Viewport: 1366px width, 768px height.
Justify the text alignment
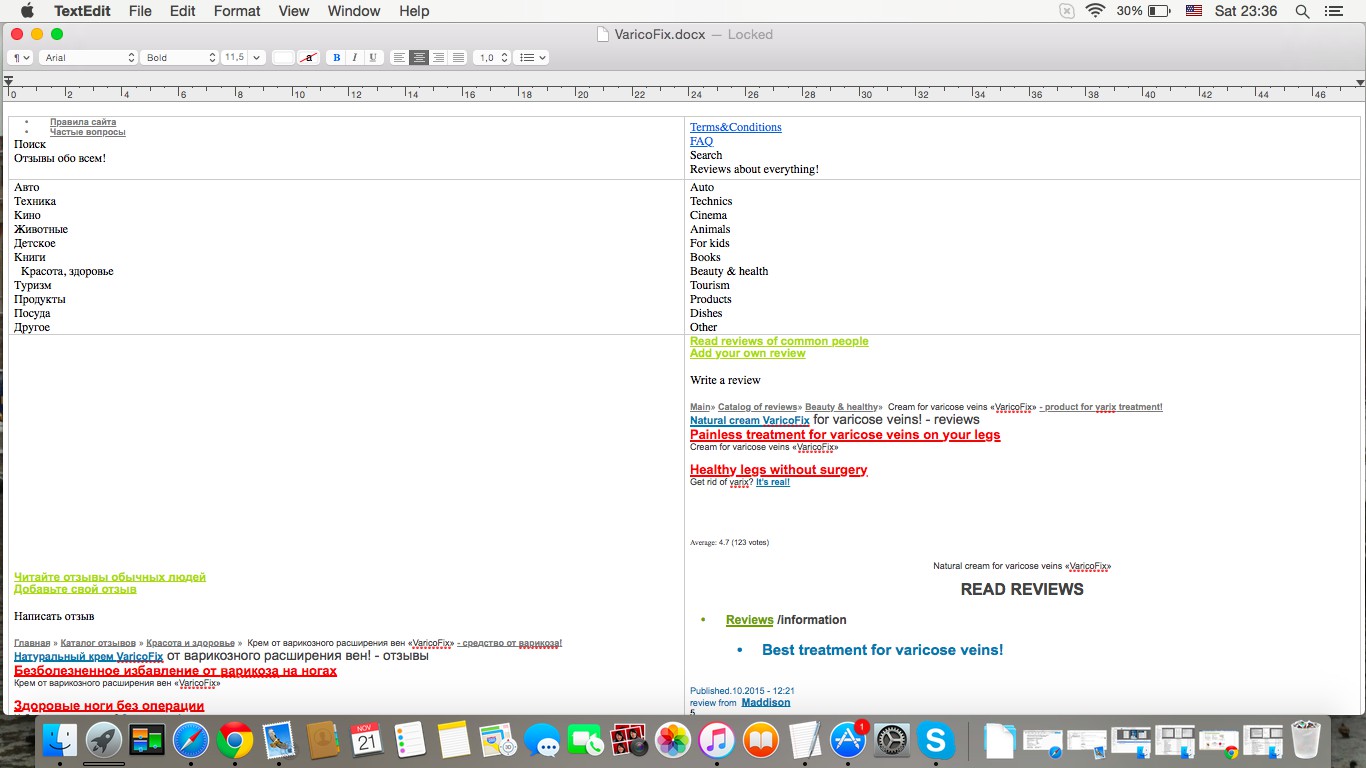pyautogui.click(x=458, y=58)
